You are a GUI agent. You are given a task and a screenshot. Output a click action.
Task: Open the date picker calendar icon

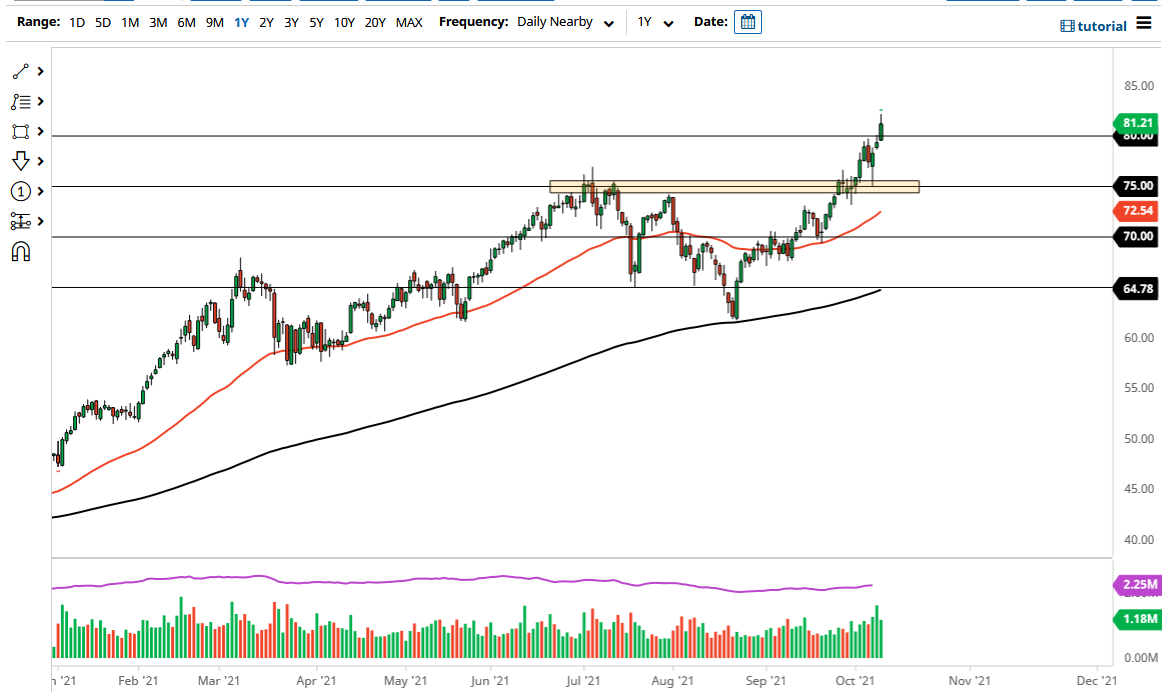[748, 21]
